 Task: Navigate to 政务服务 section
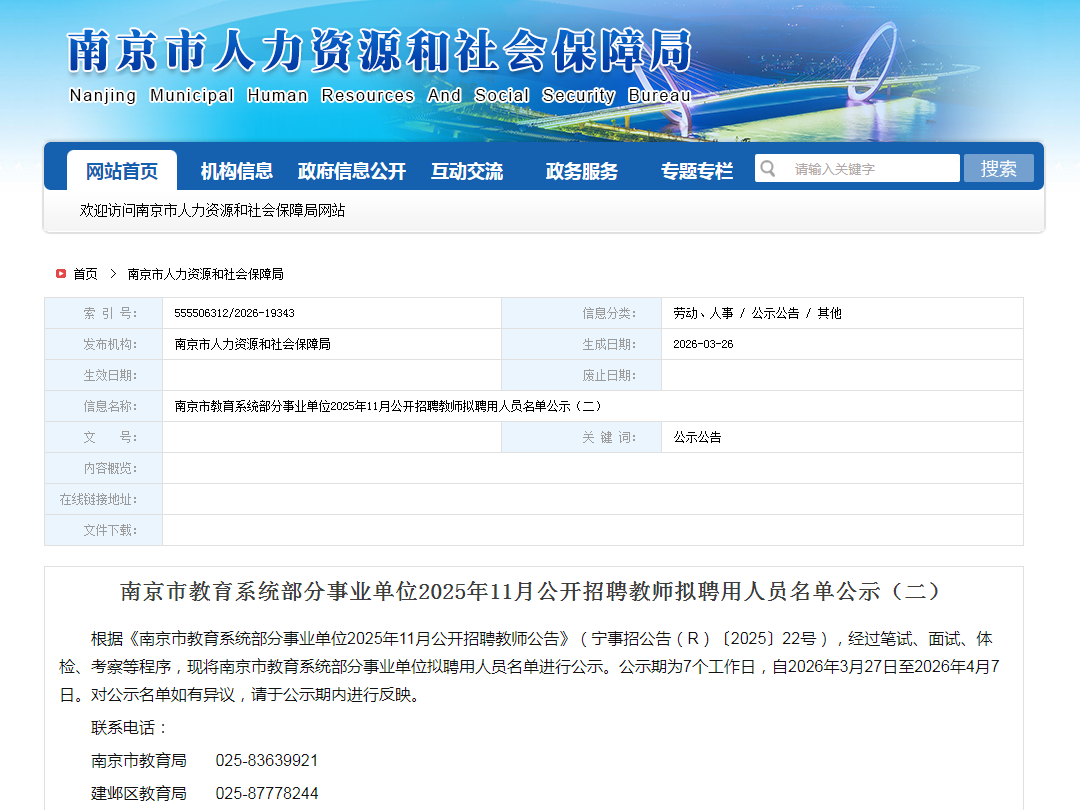coord(581,171)
